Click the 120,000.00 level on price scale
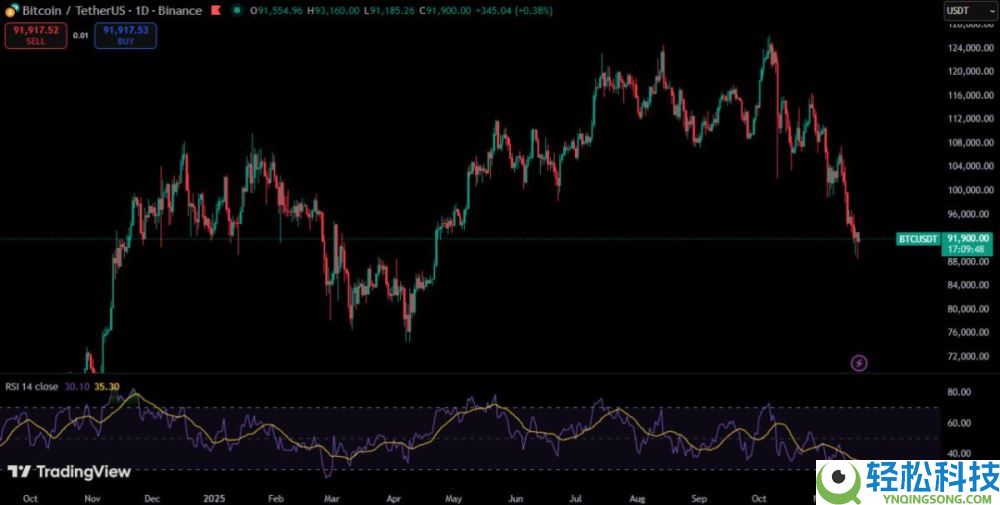Screen dimensions: 1000x505 pyautogui.click(x=968, y=72)
